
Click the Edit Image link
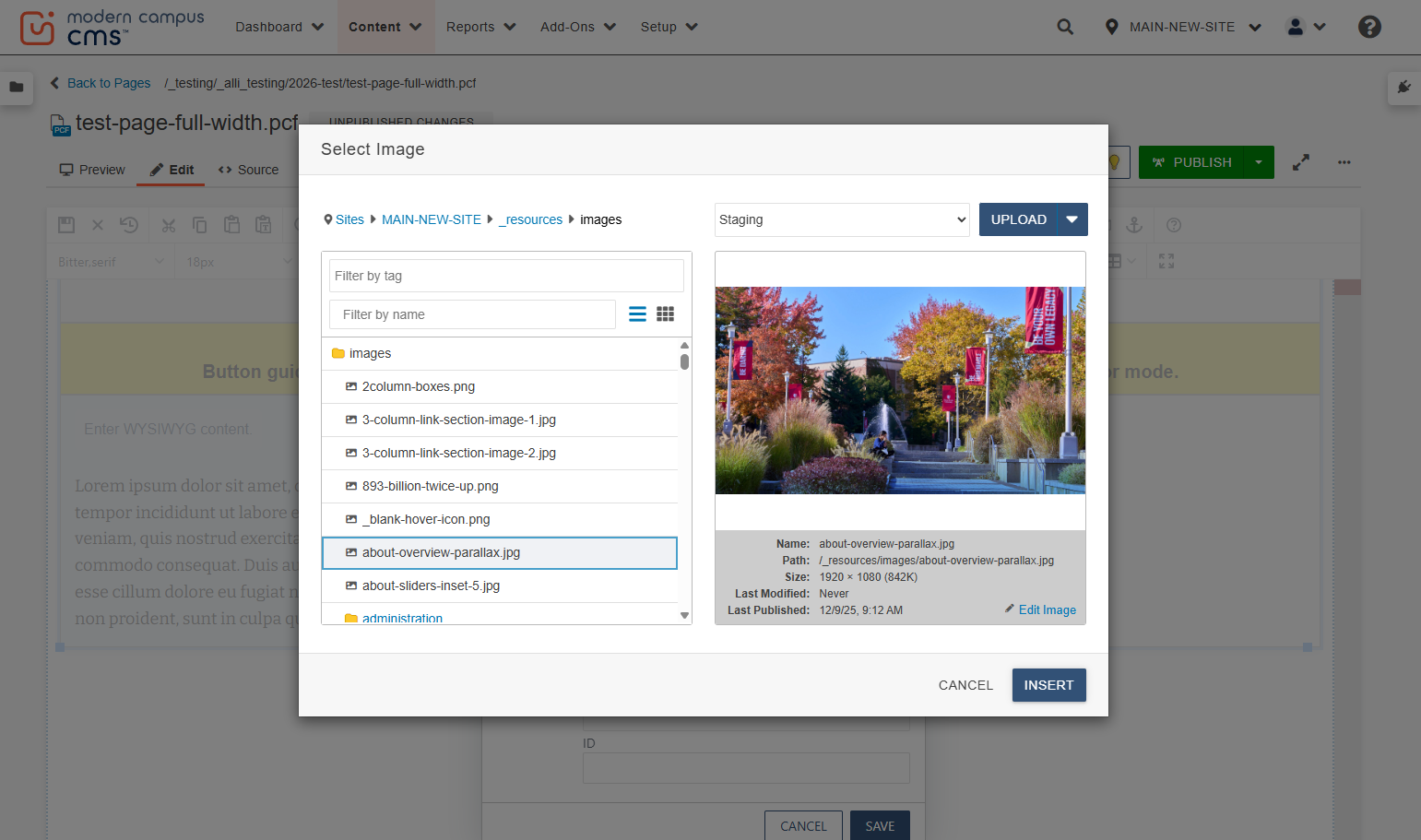coord(1041,609)
